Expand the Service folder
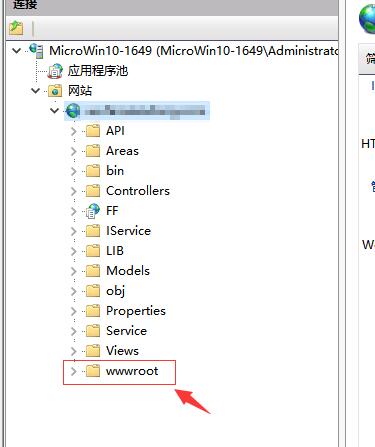This screenshot has height=447, width=375. pos(74,331)
